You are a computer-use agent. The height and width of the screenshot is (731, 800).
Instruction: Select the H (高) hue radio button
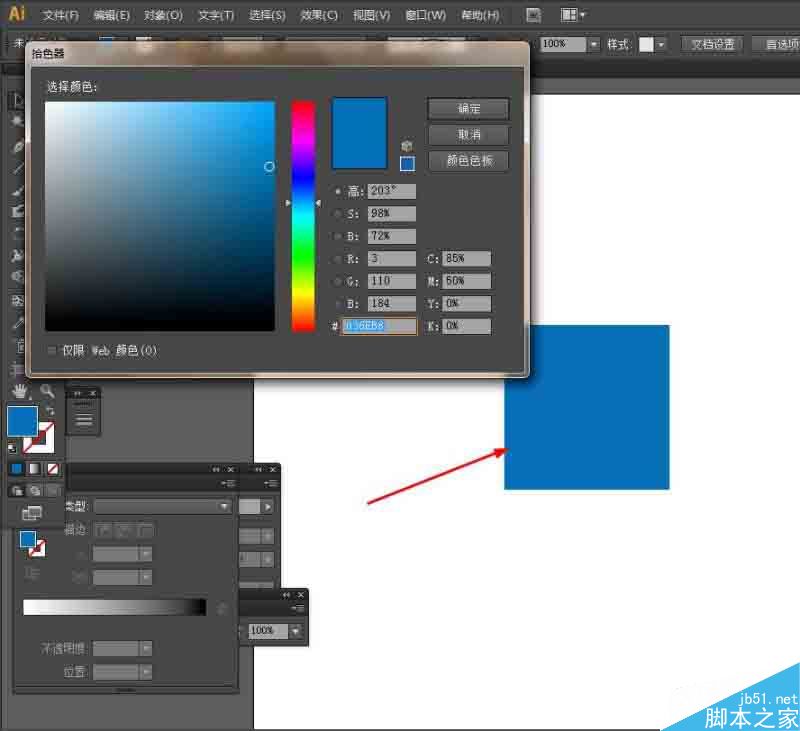[x=337, y=191]
